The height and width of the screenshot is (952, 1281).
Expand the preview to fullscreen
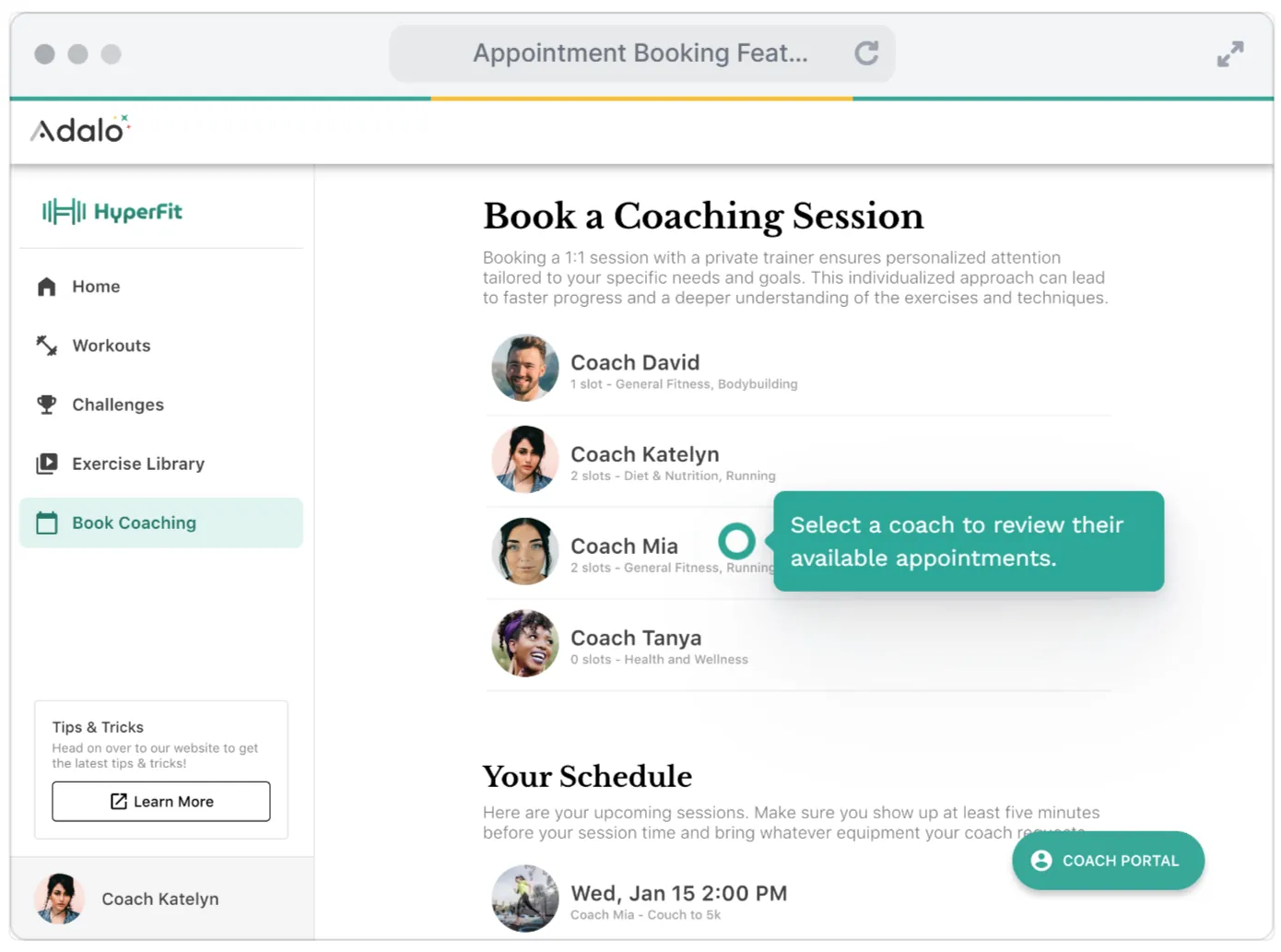pos(1229,54)
